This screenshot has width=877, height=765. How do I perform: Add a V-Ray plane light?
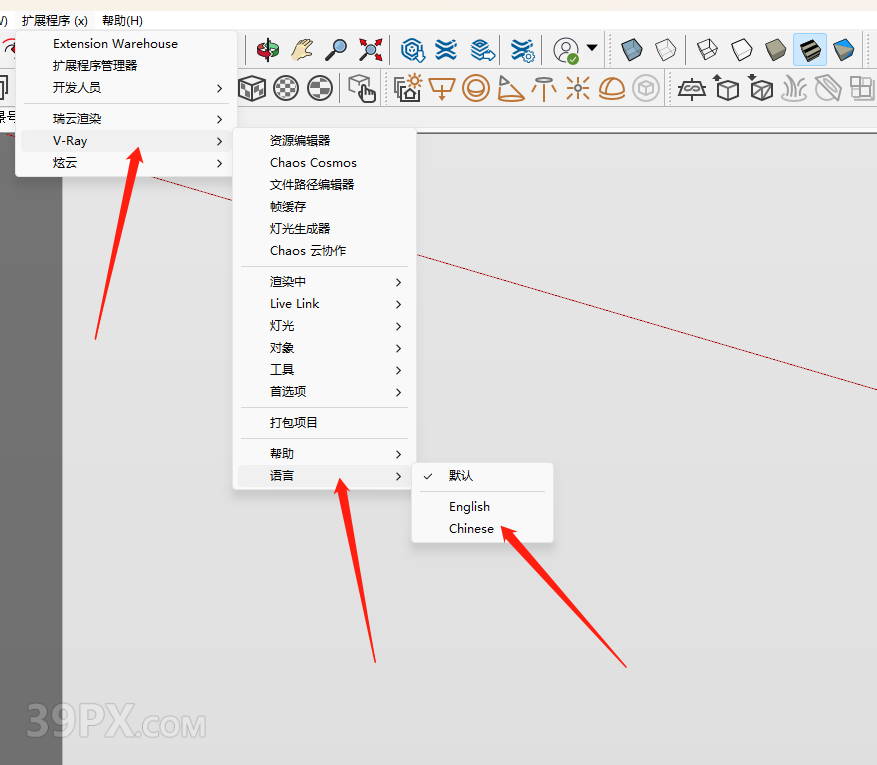[x=441, y=88]
